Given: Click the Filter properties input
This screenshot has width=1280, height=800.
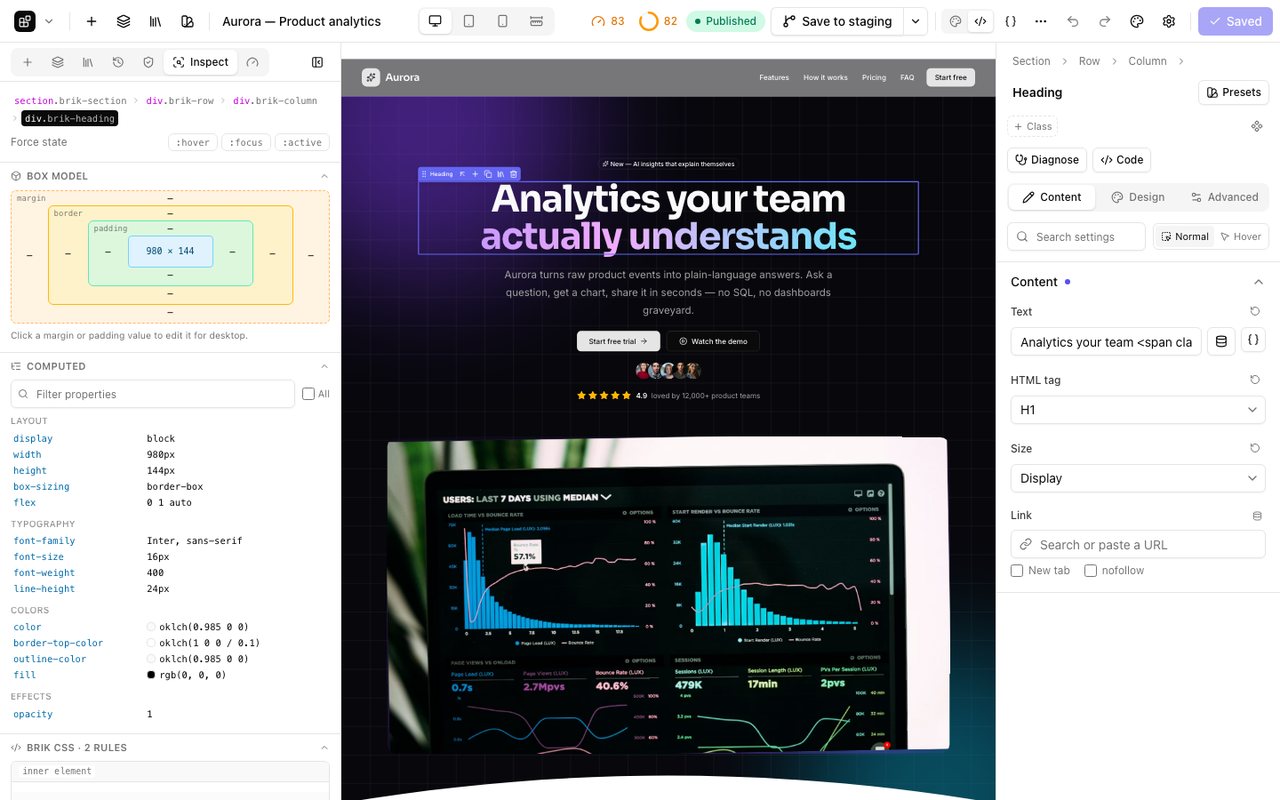Looking at the screenshot, I should (153, 394).
